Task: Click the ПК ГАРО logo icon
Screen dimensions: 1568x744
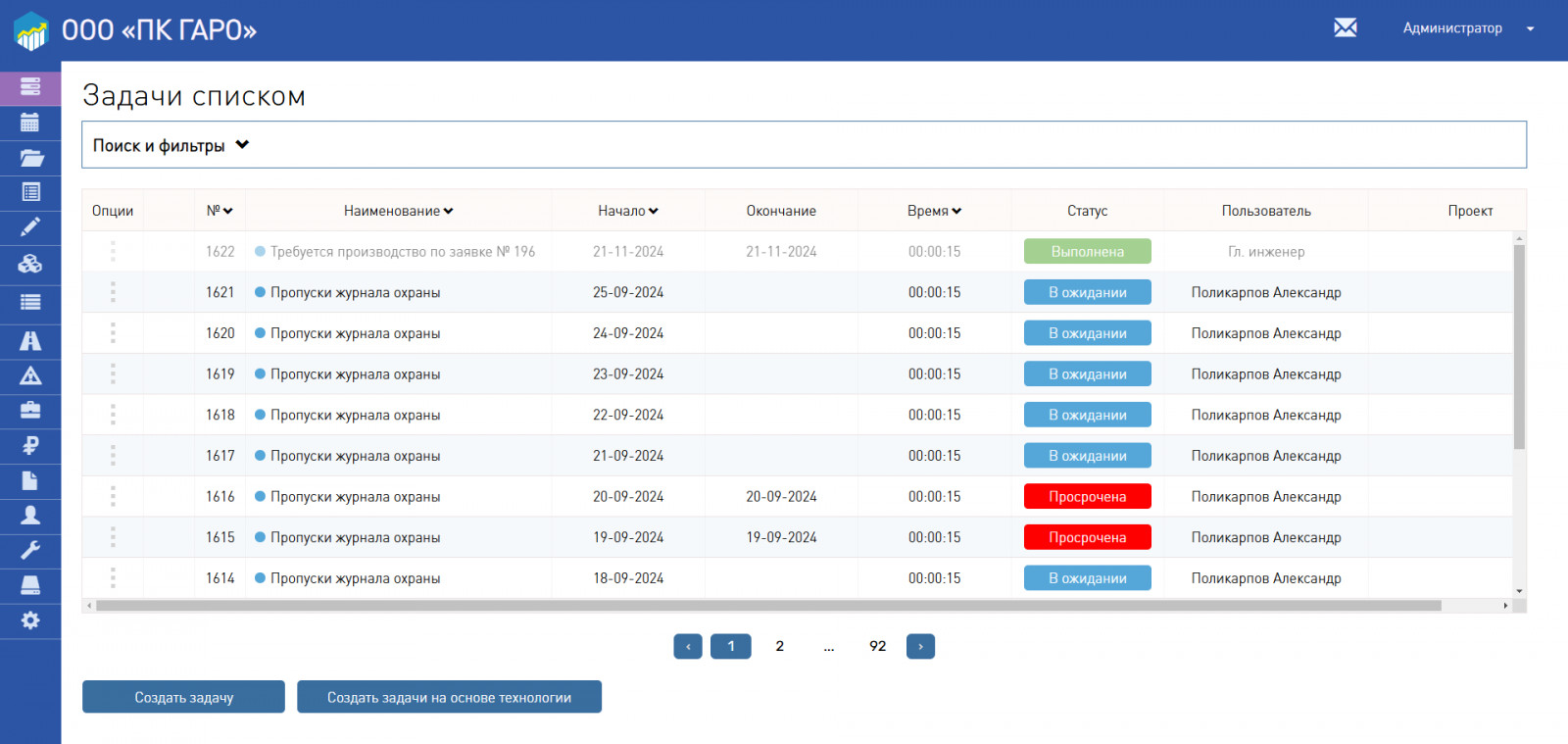Action: (30, 30)
